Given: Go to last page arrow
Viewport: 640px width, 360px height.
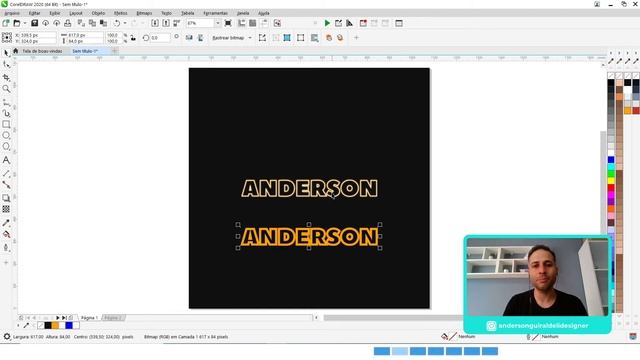Looking at the screenshot, I should (x=64, y=318).
